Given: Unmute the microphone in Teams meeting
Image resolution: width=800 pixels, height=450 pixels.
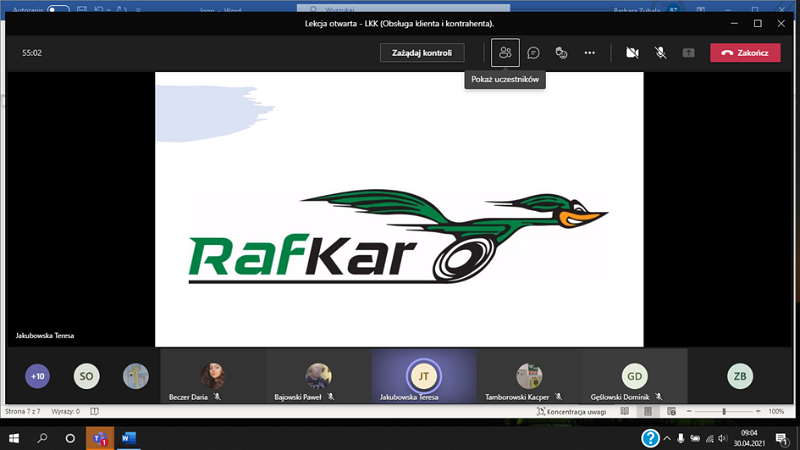Looking at the screenshot, I should pos(660,53).
